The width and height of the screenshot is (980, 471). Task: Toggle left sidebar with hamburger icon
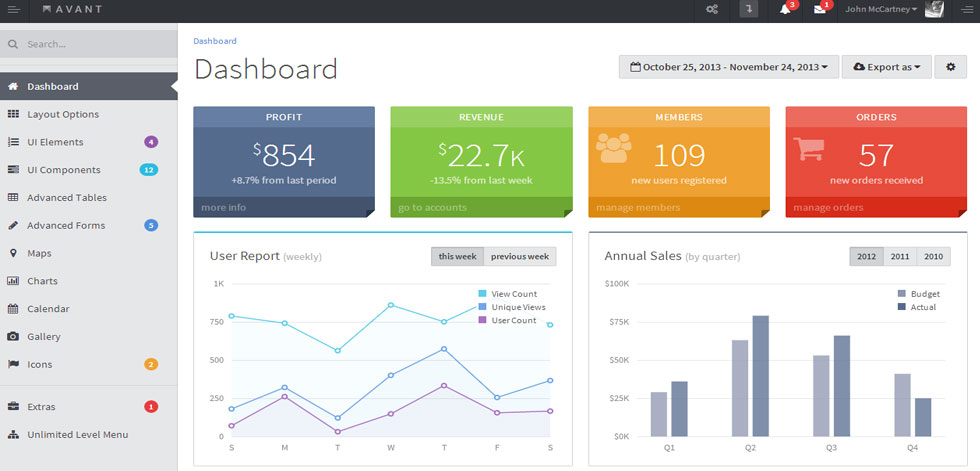(x=14, y=9)
